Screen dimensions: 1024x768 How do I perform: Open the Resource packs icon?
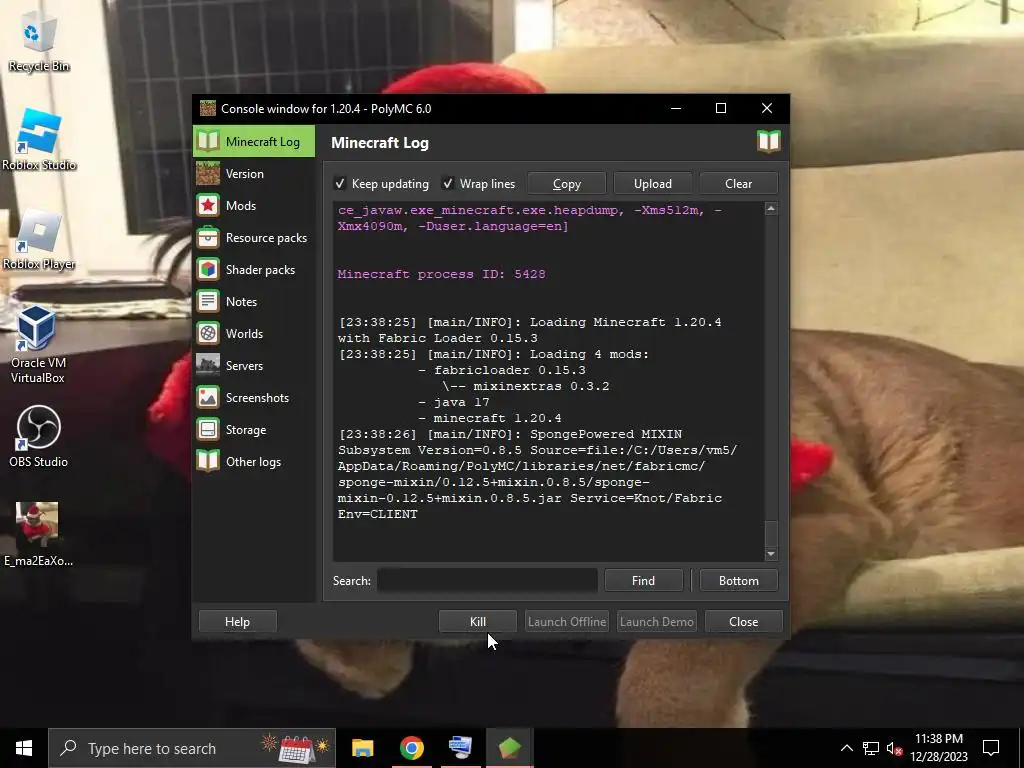(208, 237)
